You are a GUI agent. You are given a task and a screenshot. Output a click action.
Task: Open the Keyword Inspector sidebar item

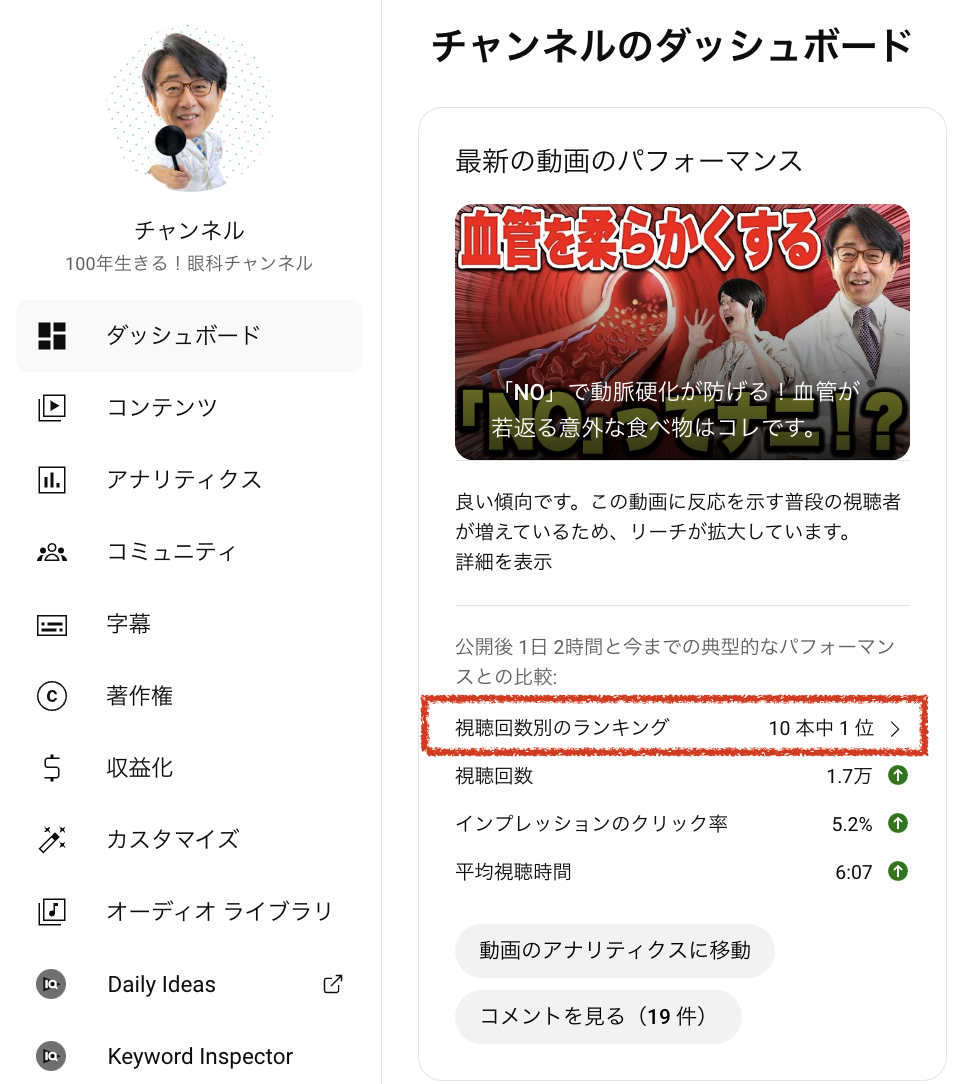tap(189, 1056)
